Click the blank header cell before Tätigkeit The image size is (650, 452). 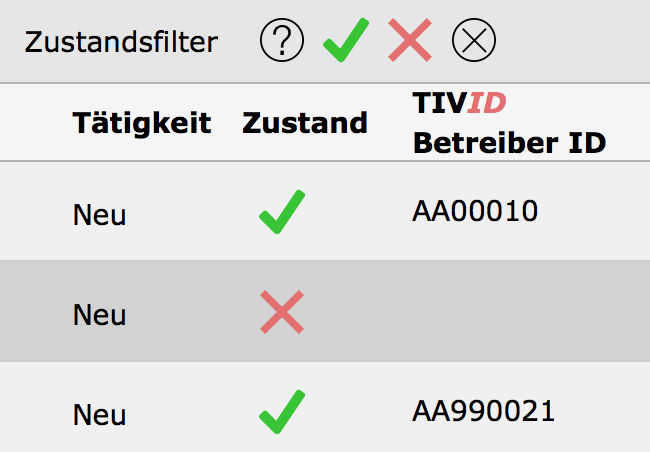pos(35,123)
